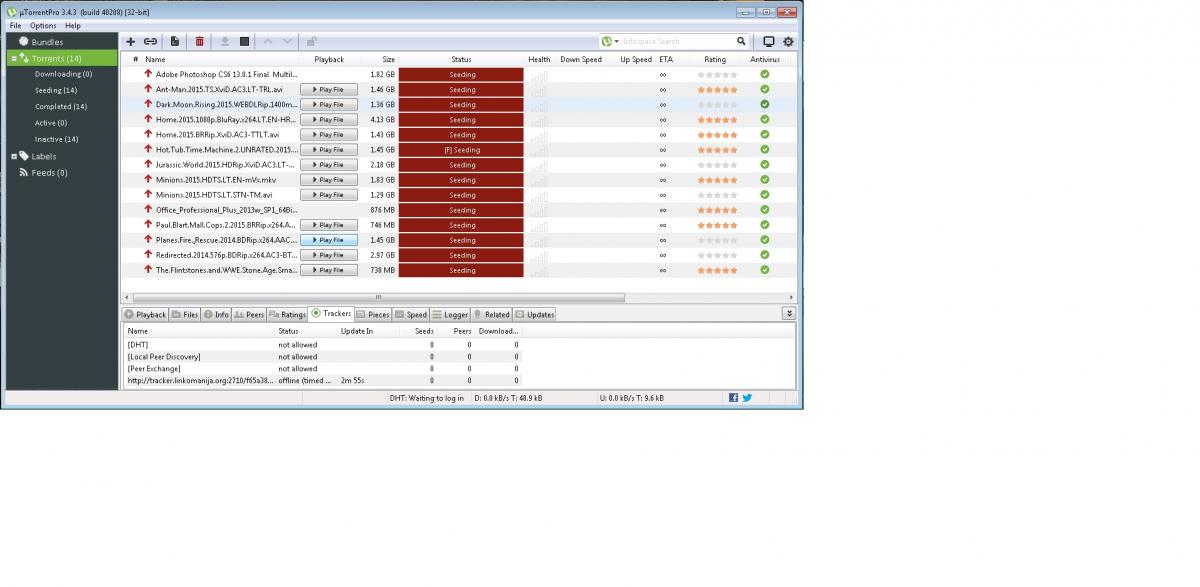The width and height of the screenshot is (1200, 587).
Task: Click health bars icon for Adobe Photoshop row
Action: click(539, 74)
